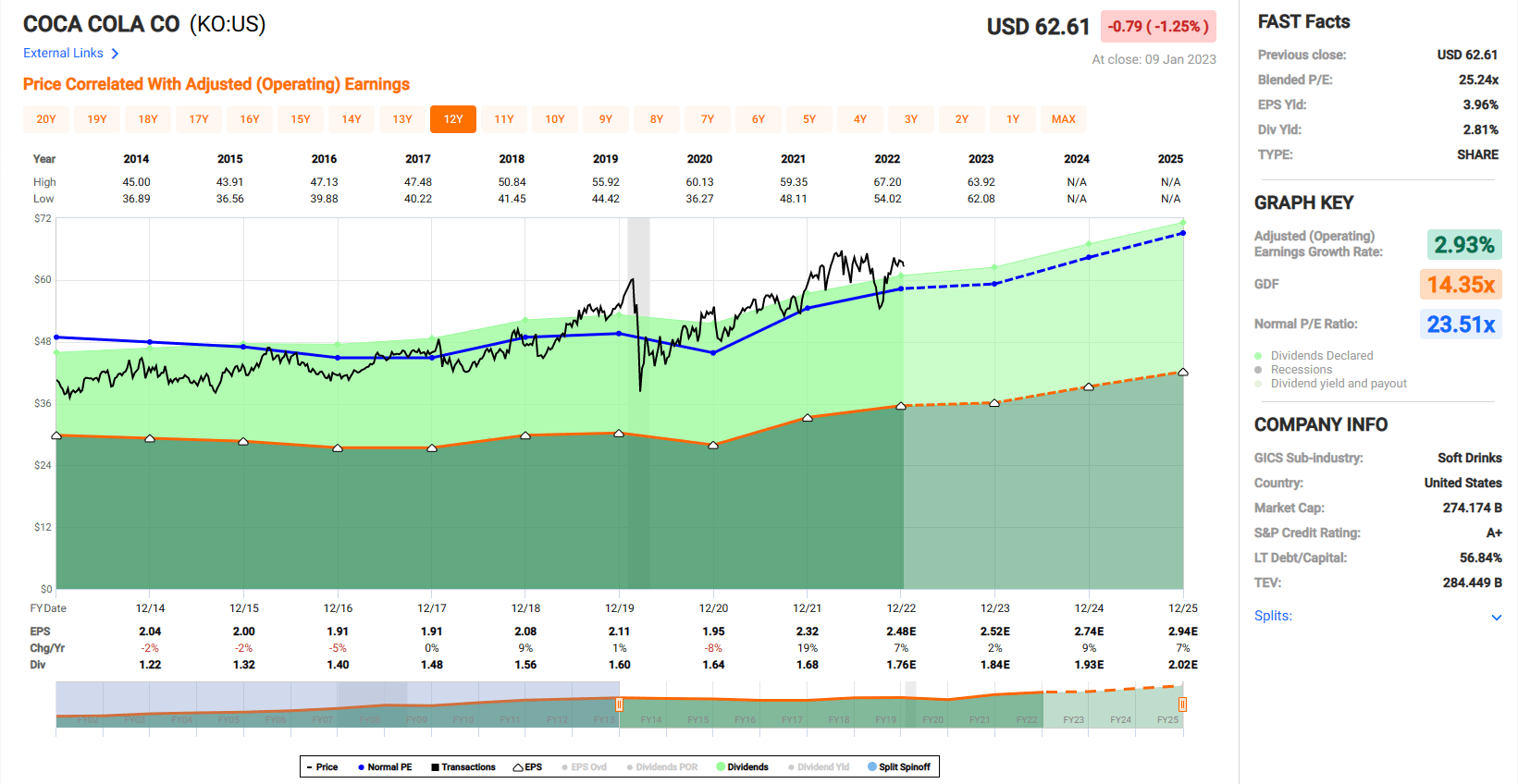Click the 12/20 date axis label
Image resolution: width=1518 pixels, height=784 pixels.
click(x=713, y=608)
